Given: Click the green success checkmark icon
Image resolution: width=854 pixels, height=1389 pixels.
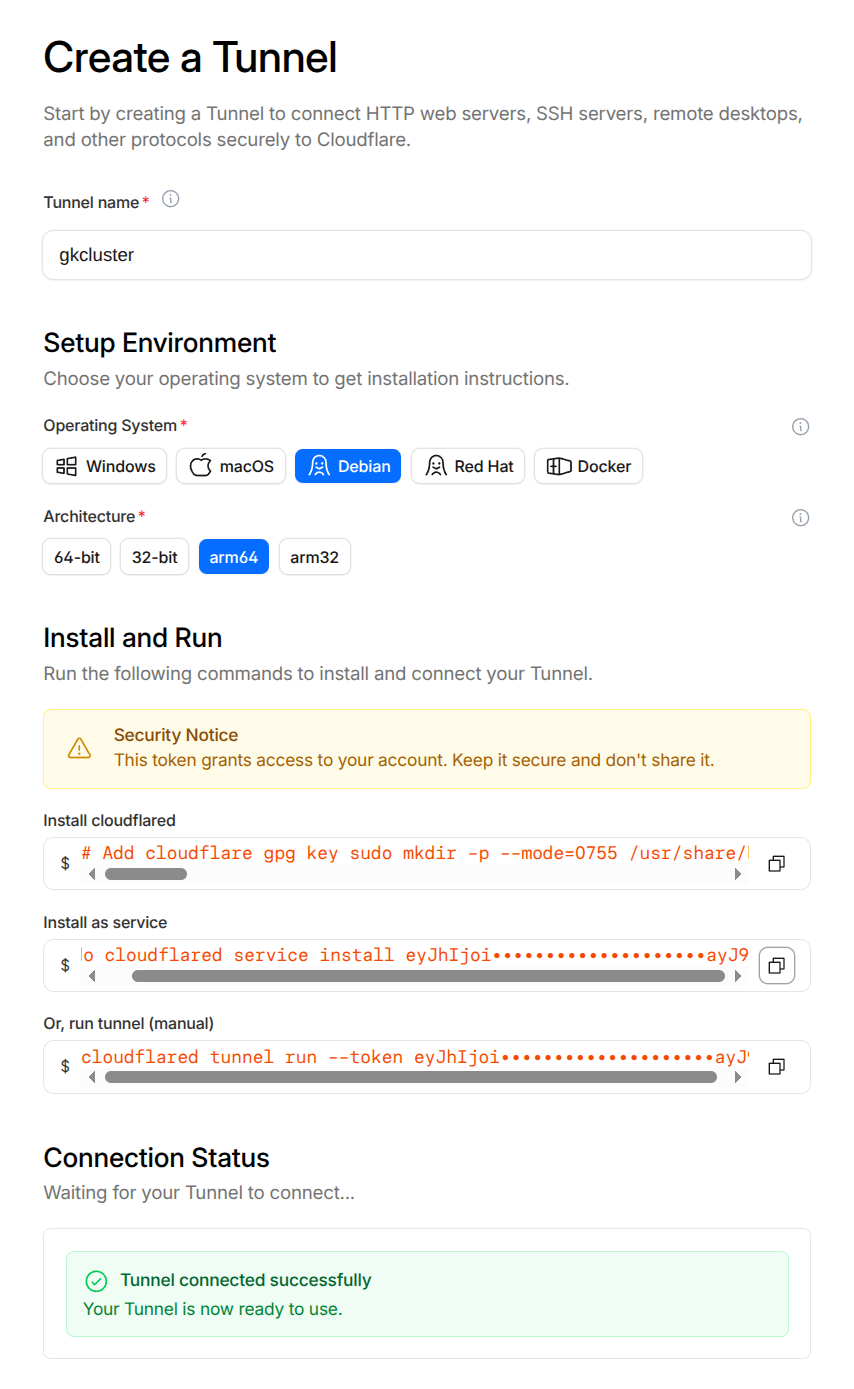Looking at the screenshot, I should tap(96, 1281).
